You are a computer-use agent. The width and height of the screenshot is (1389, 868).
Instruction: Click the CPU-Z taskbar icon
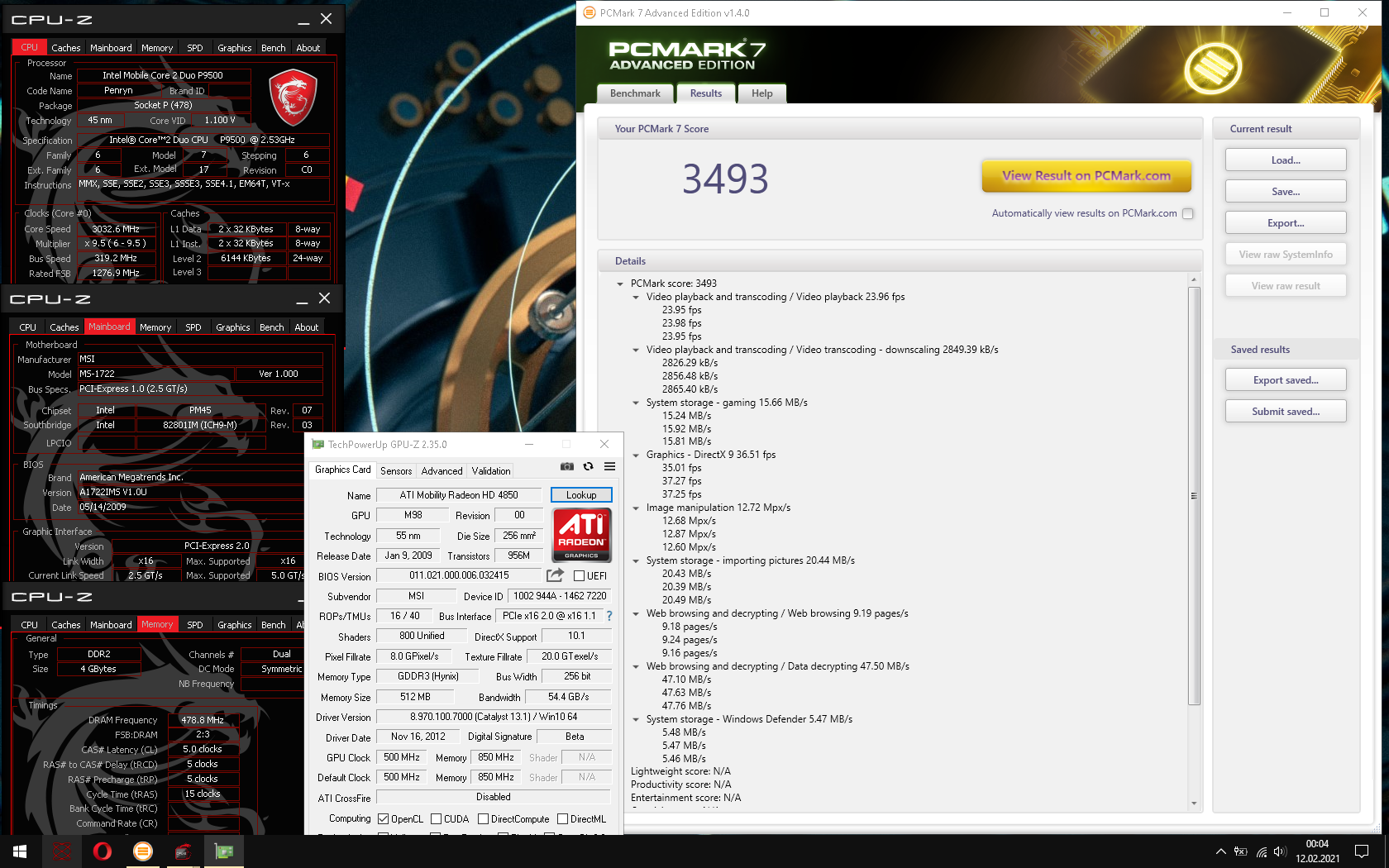point(183,851)
